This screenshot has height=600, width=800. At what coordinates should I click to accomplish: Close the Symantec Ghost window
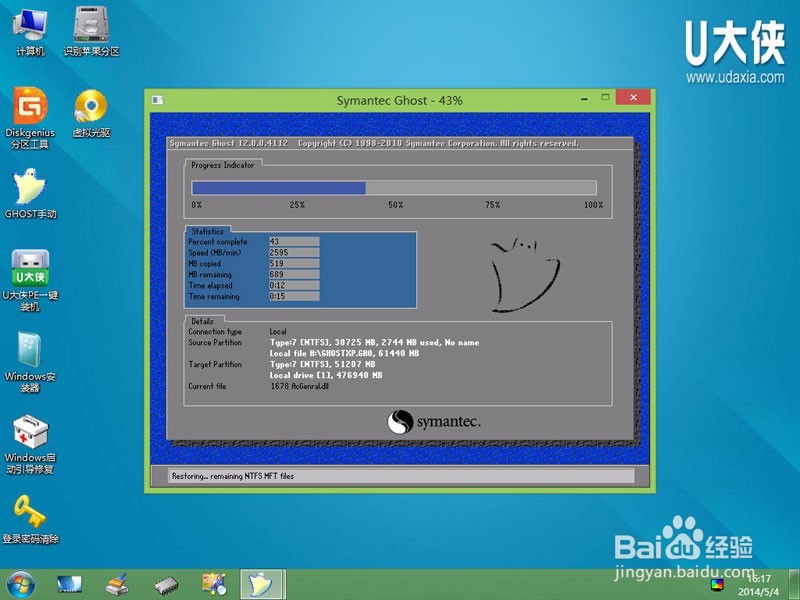tap(633, 97)
